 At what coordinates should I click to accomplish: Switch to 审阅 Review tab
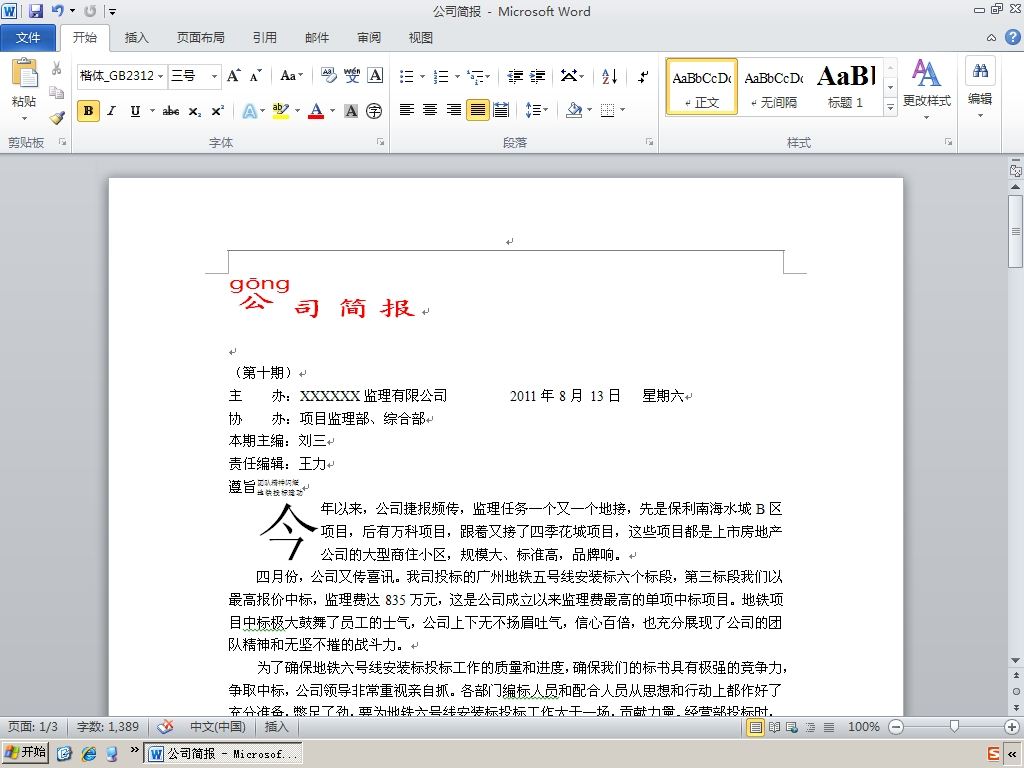tap(369, 37)
